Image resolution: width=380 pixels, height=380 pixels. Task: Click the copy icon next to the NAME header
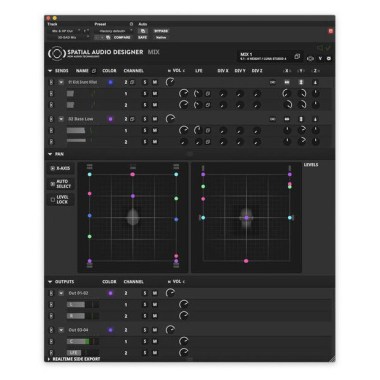coord(94,71)
